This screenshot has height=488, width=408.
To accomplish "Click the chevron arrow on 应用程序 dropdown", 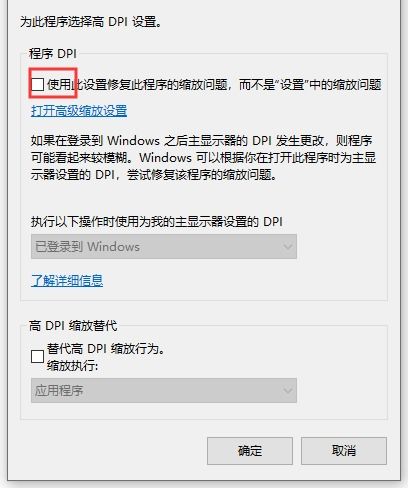I will tap(287, 390).
